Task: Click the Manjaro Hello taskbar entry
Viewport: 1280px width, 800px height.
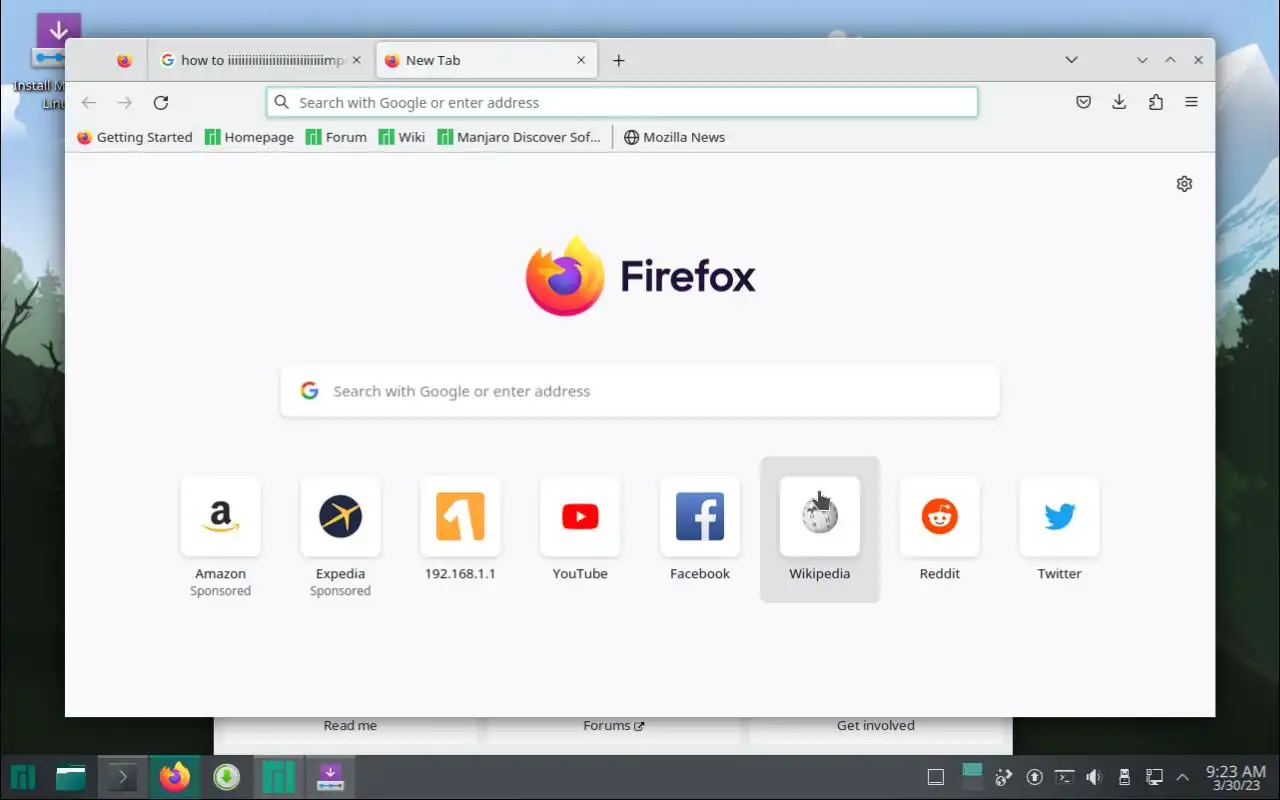Action: click(278, 776)
